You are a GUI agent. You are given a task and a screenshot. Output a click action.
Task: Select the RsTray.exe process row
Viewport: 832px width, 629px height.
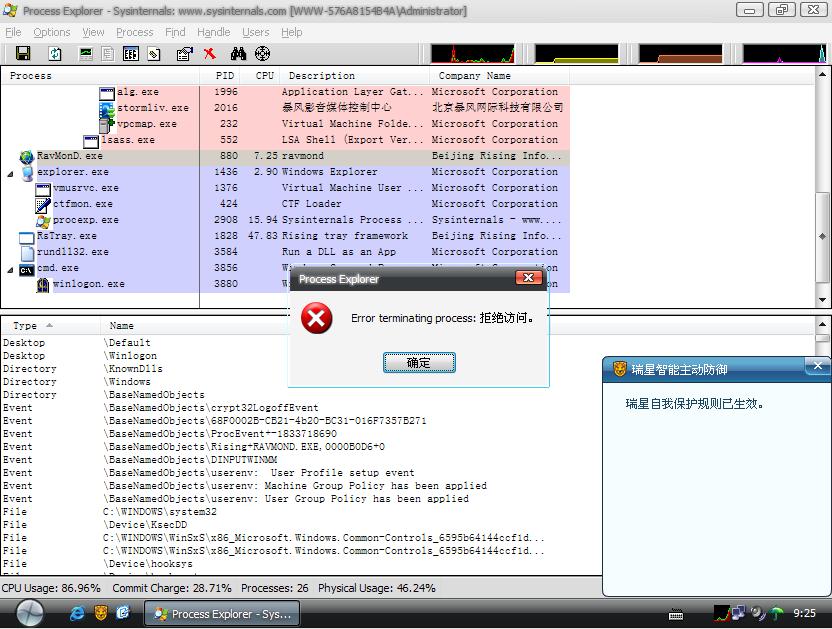pos(285,236)
